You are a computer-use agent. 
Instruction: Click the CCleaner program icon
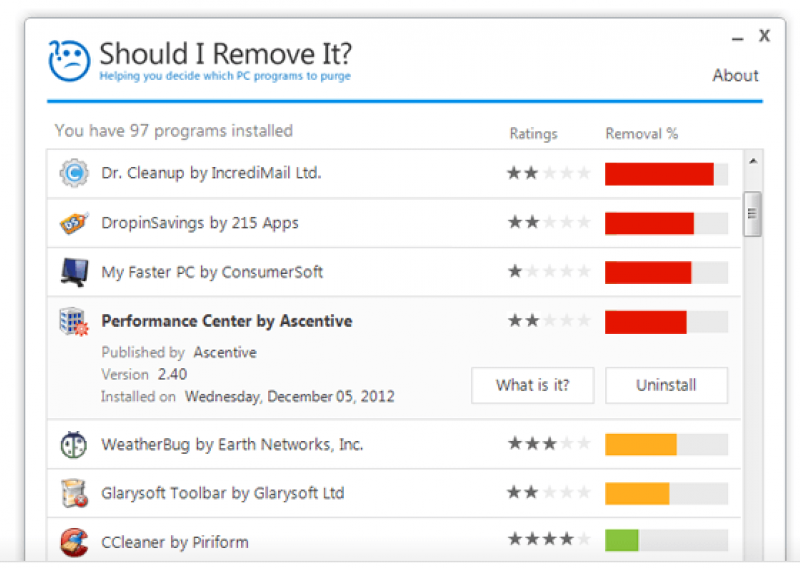click(x=74, y=542)
